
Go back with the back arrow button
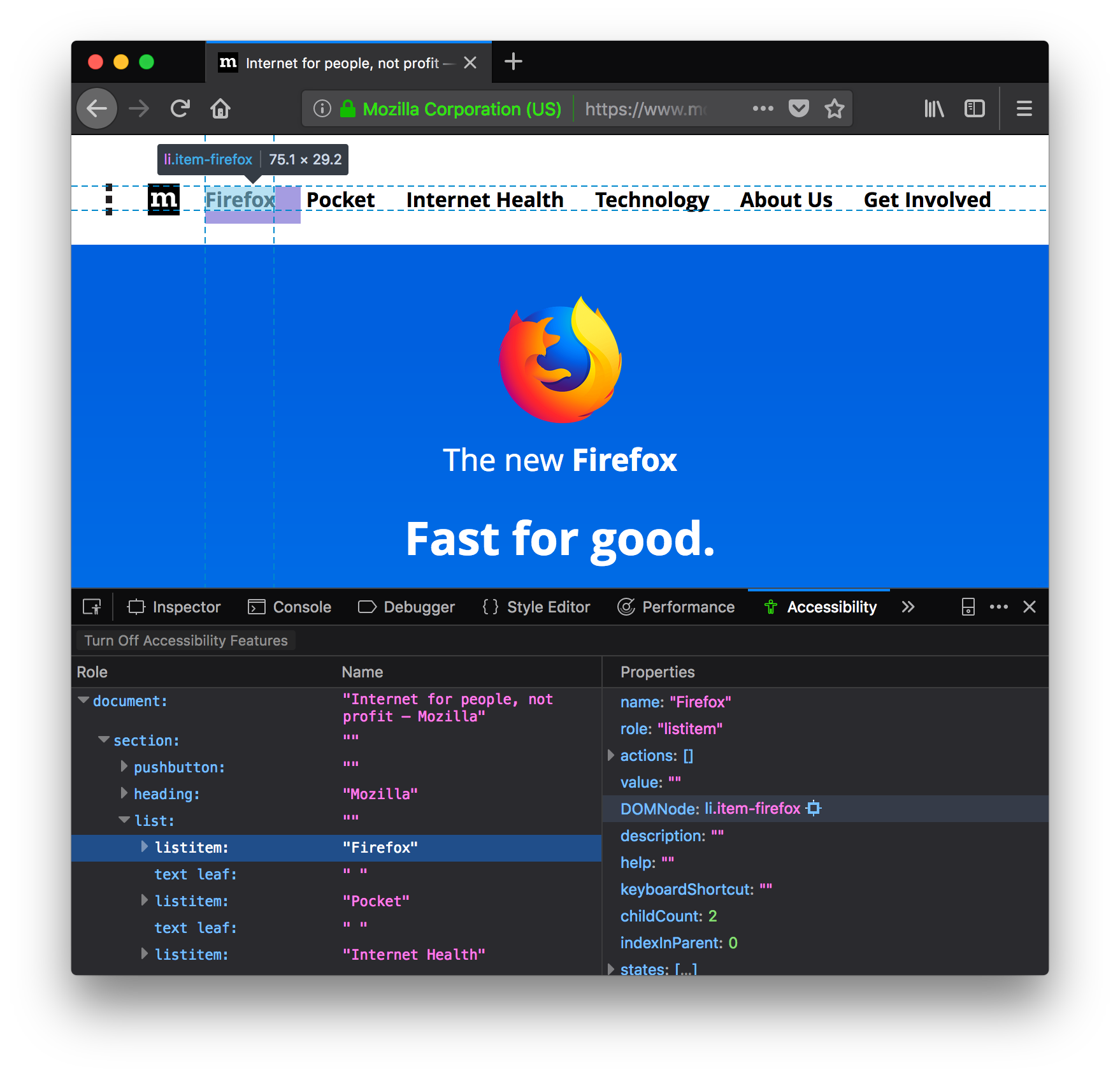97,109
